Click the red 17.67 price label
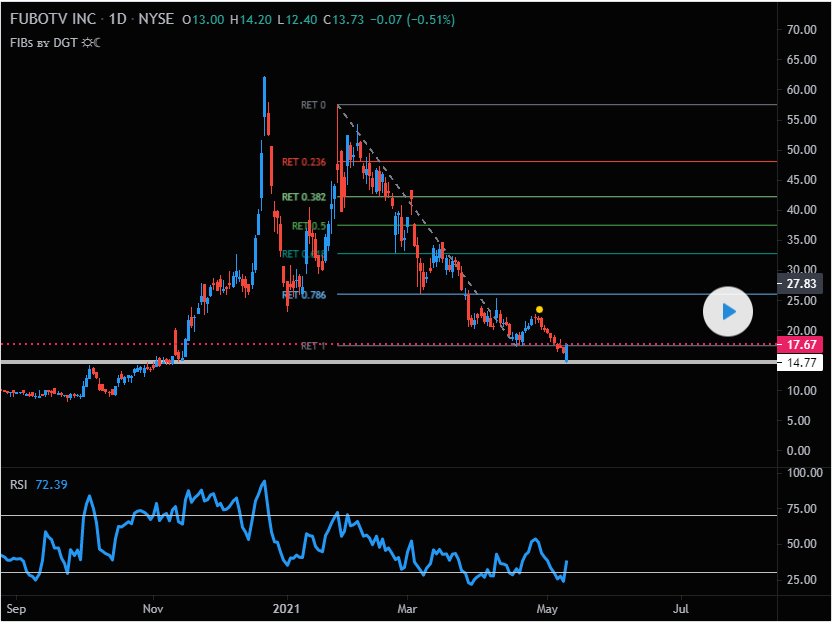832x622 pixels. [x=804, y=345]
